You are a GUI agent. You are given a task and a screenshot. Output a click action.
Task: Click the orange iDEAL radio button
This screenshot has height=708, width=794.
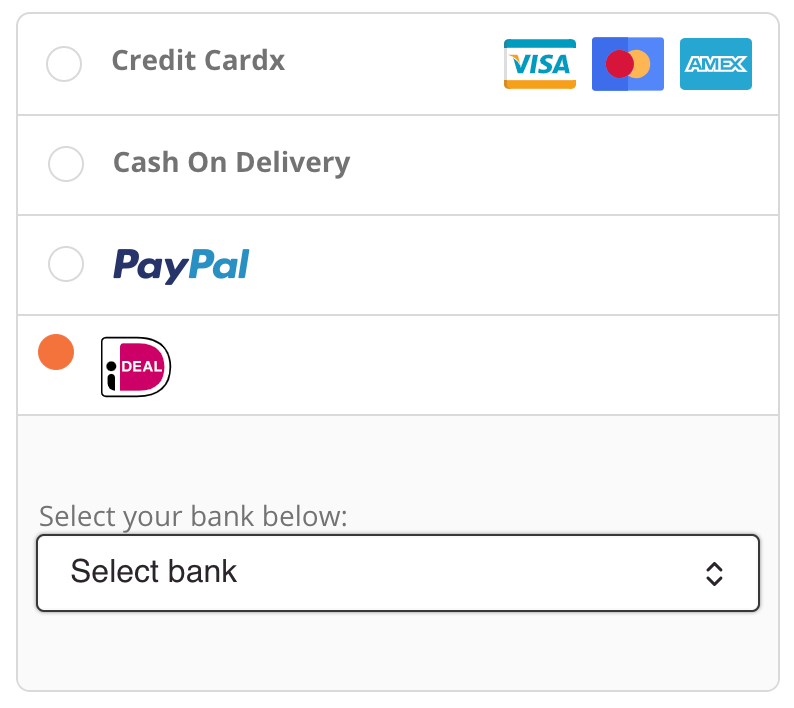click(x=56, y=352)
